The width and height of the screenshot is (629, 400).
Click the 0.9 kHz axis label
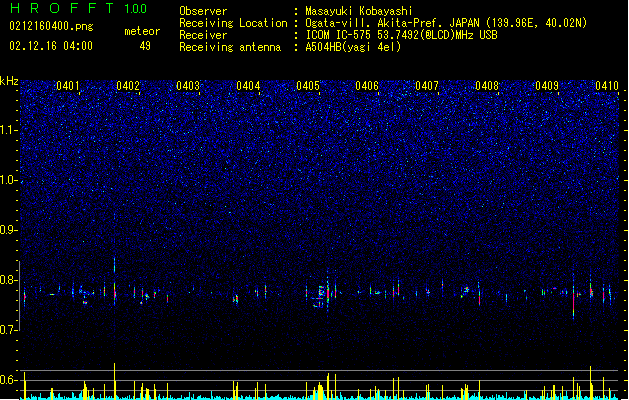pos(9,230)
